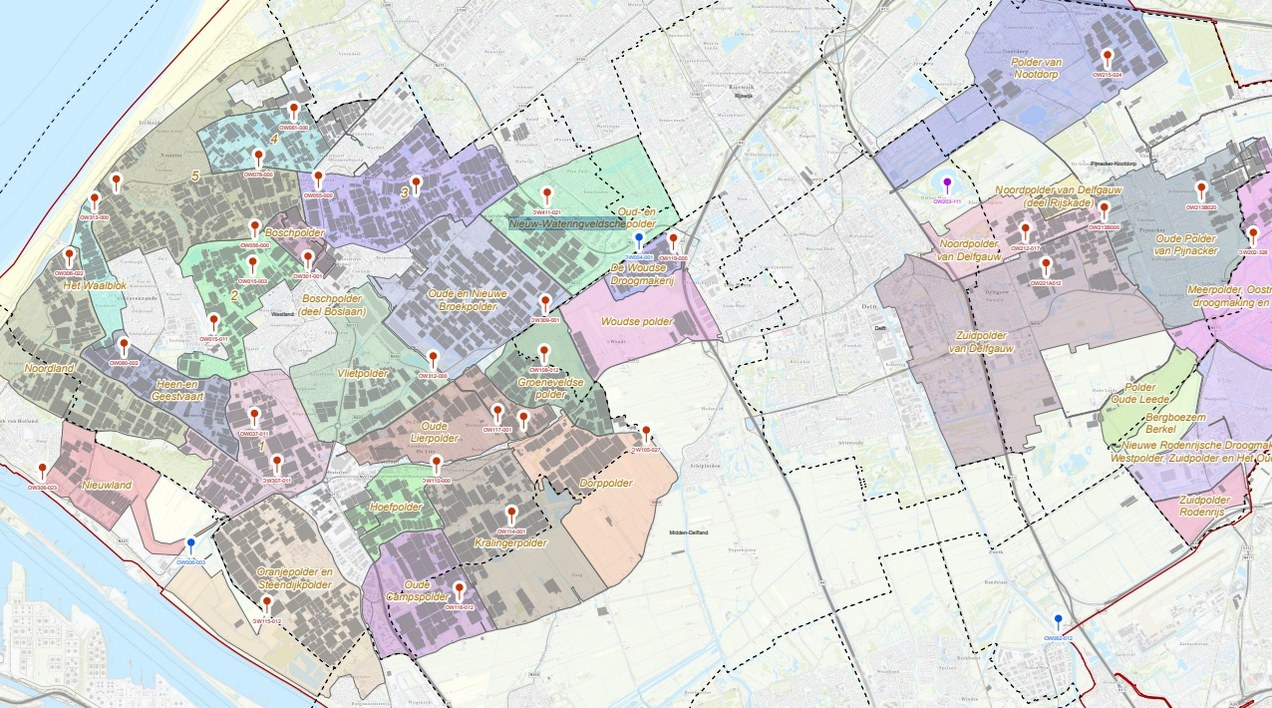
Task: Select the red pin OW114-001
Action: [511, 514]
